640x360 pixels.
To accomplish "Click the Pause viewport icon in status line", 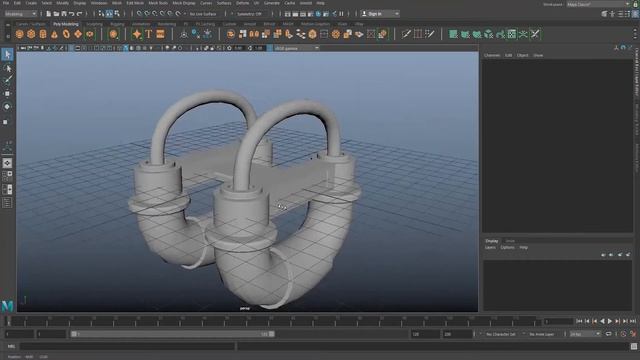I will click(341, 14).
